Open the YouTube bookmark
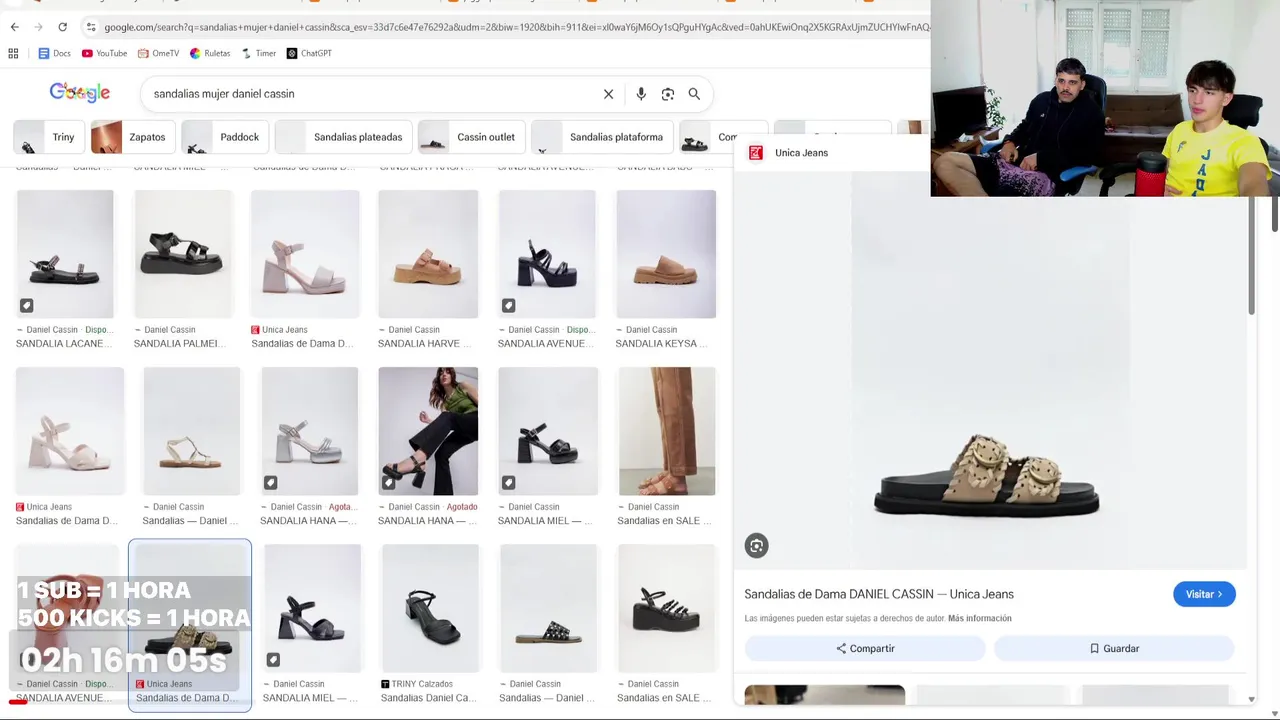The image size is (1280, 720). click(104, 53)
